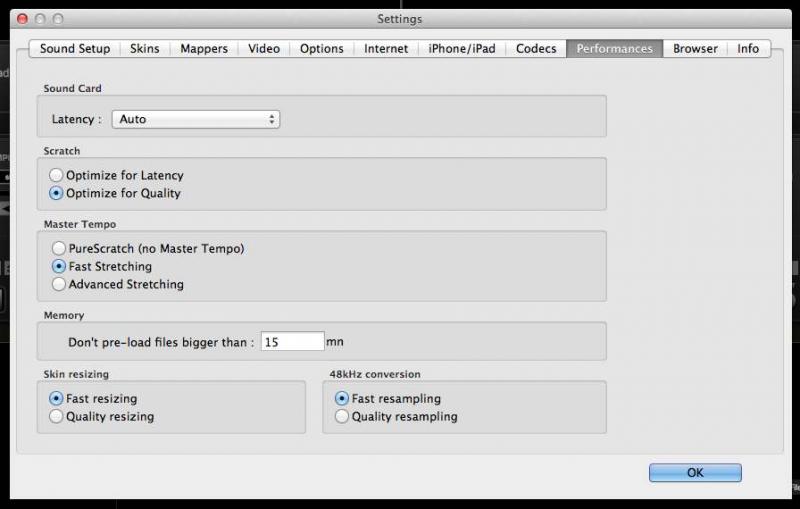The width and height of the screenshot is (800, 509).
Task: Choose PureScratch (no Master Tempo)
Action: tap(60, 249)
